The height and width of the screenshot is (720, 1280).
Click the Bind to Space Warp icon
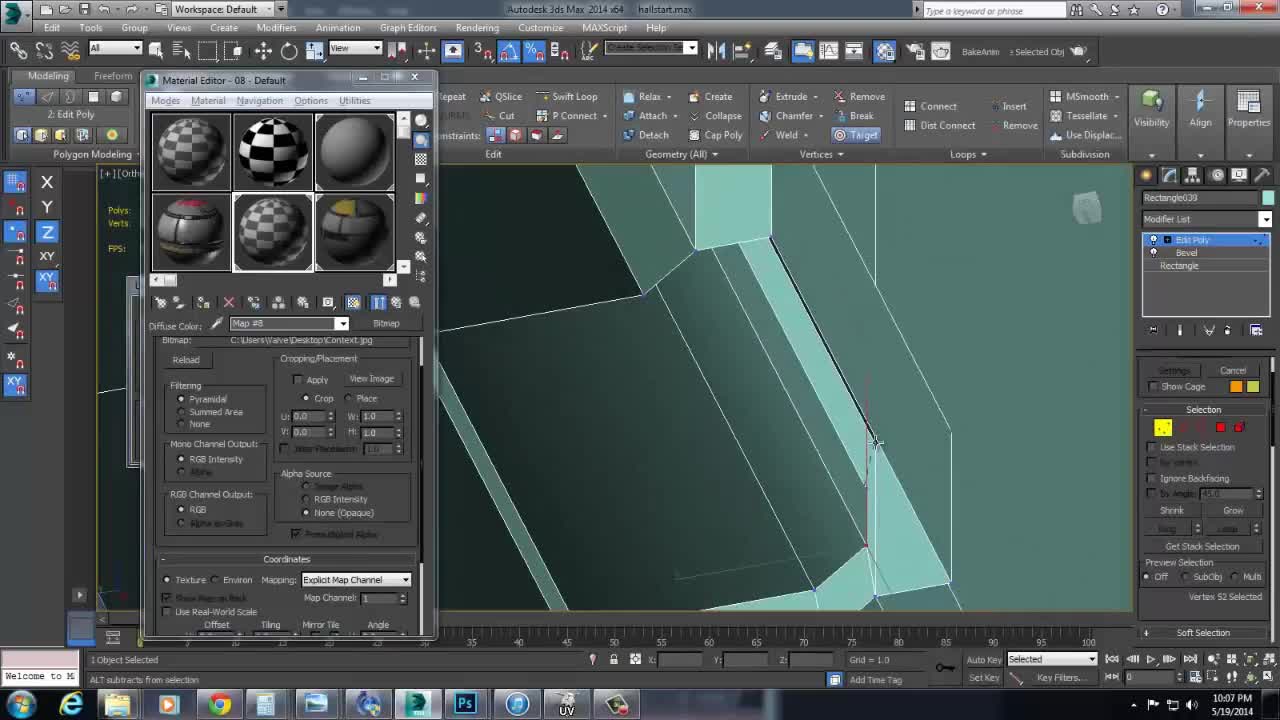(x=70, y=50)
